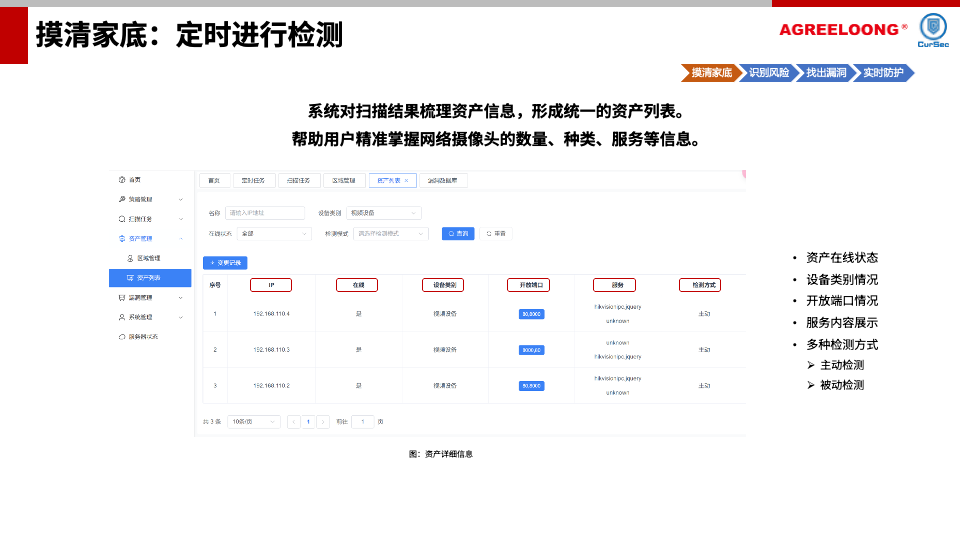Switch to the 区域管理 tab
This screenshot has height=540, width=960.
(x=344, y=181)
